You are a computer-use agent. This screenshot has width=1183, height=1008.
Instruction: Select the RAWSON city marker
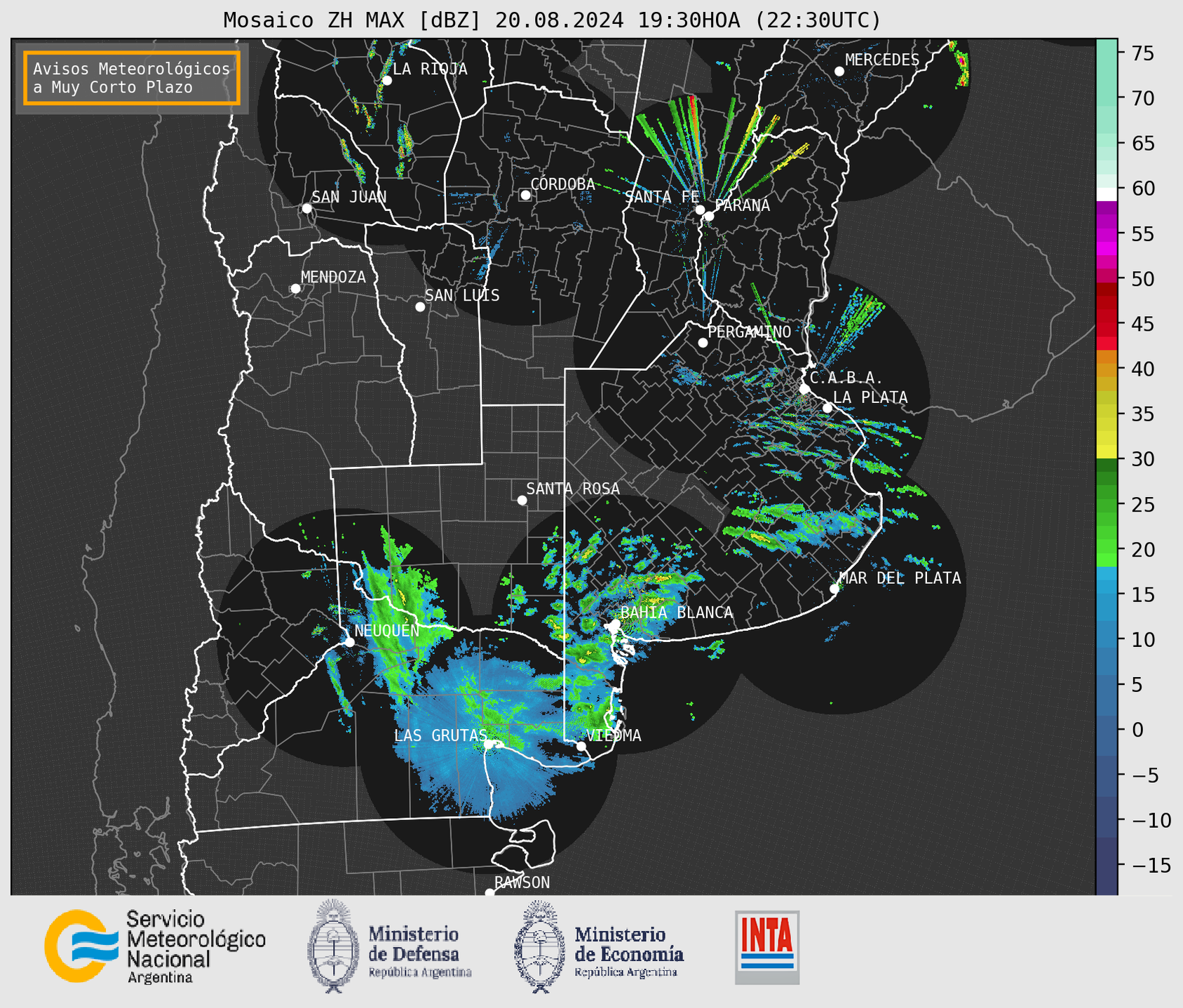[489, 893]
